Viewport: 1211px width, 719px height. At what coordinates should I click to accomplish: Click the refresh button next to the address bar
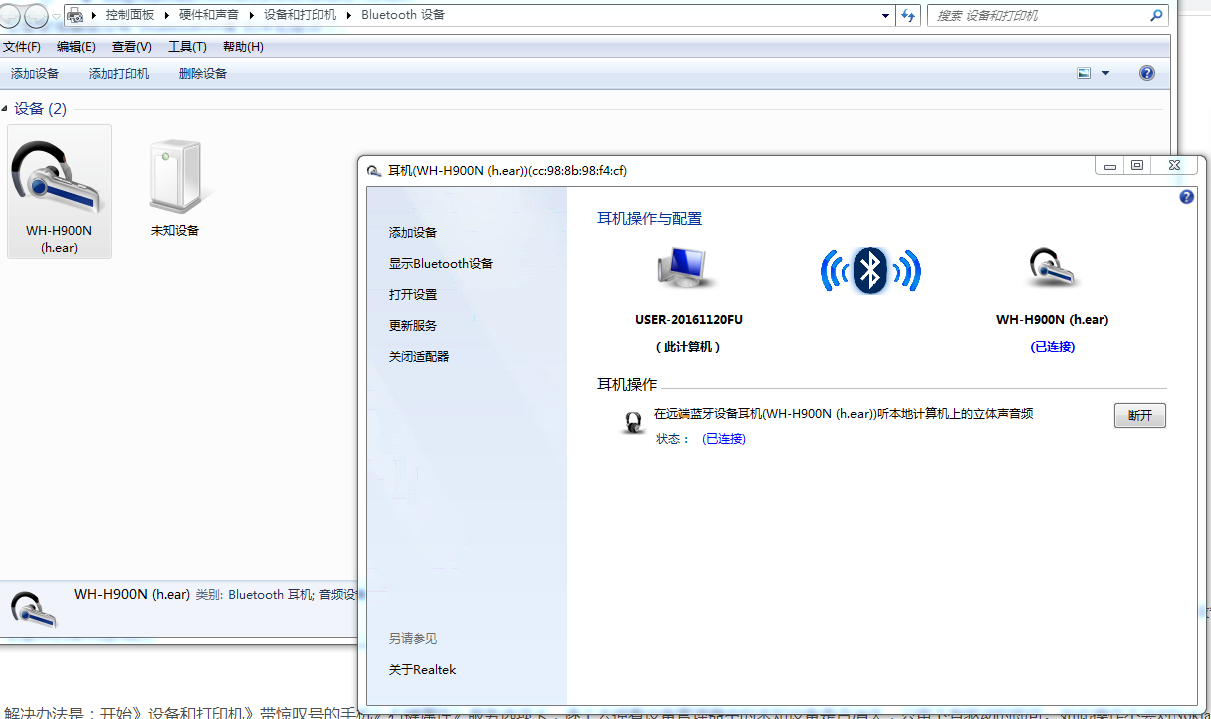point(908,15)
